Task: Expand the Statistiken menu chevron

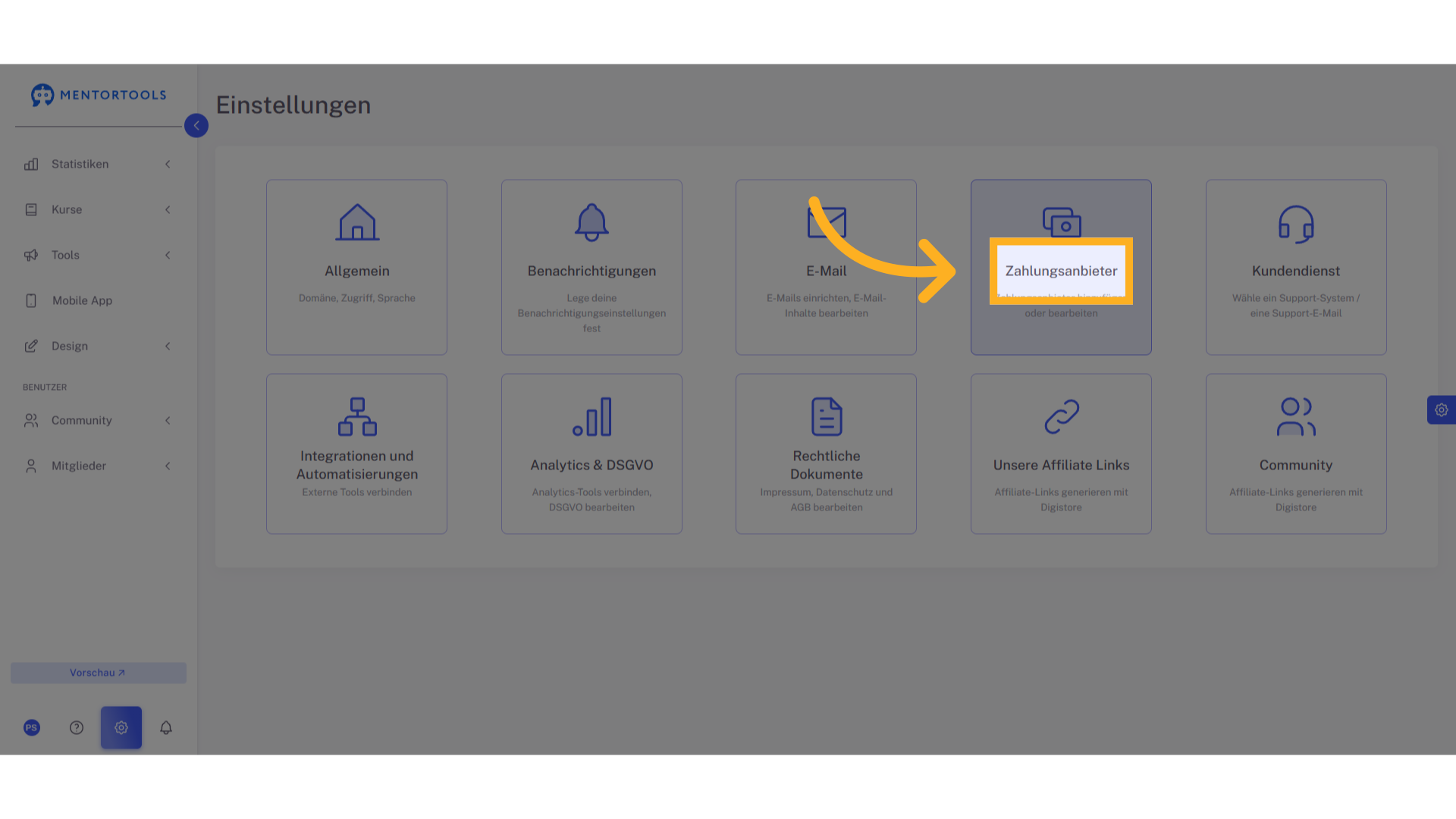Action: [x=168, y=165]
